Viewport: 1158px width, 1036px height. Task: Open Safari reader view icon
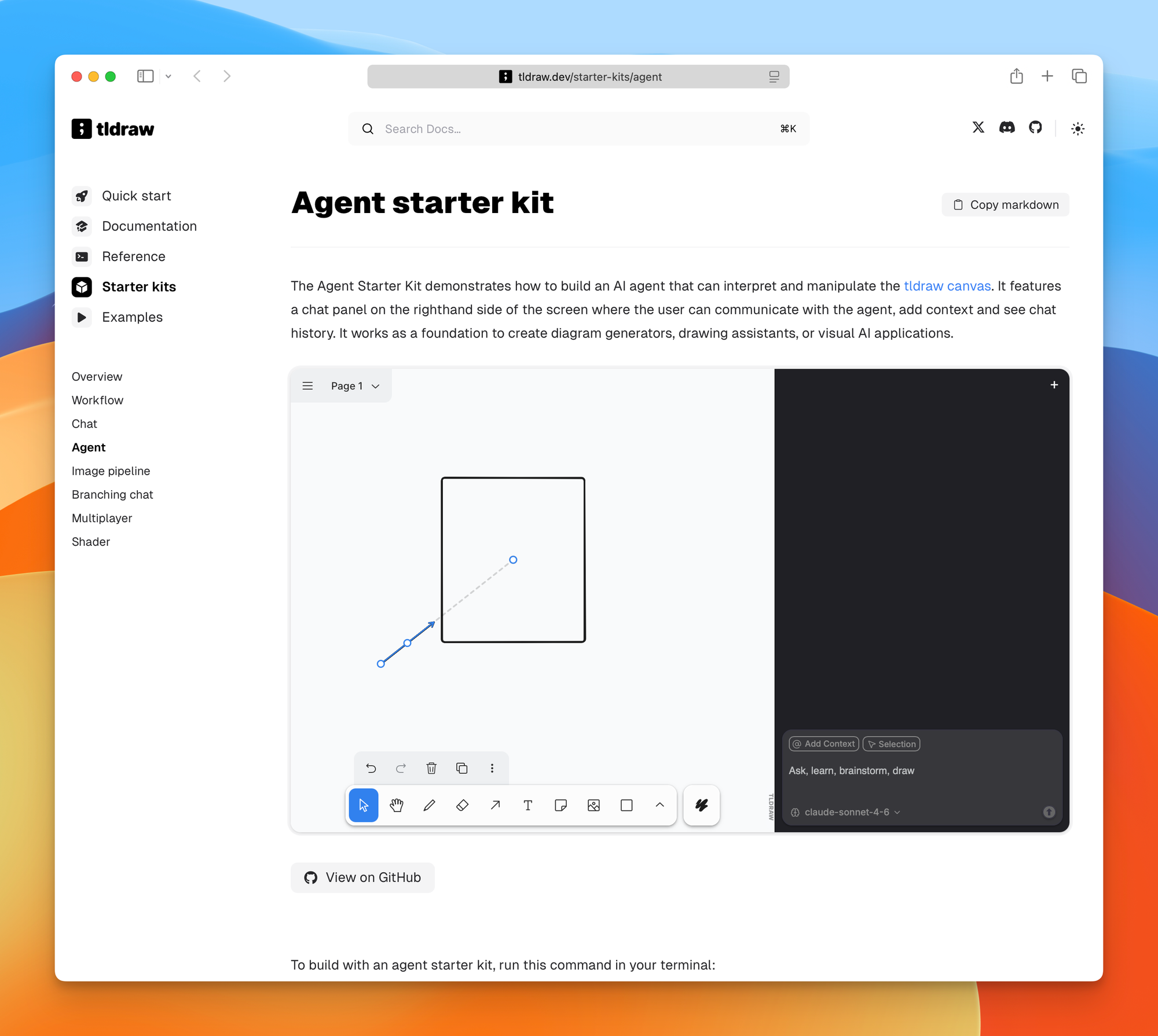[774, 76]
